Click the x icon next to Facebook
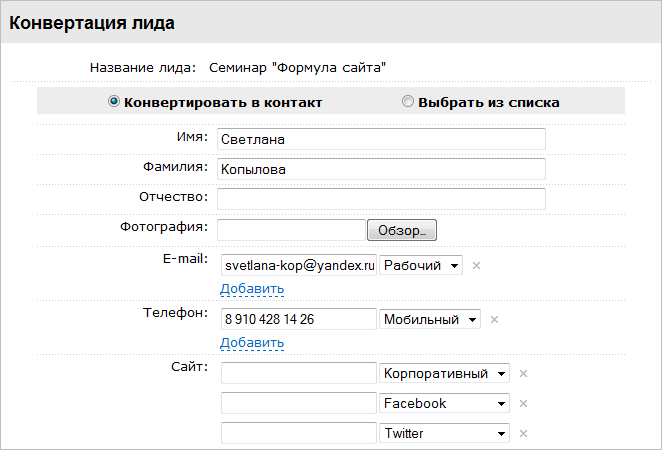This screenshot has width=662, height=450. click(523, 404)
